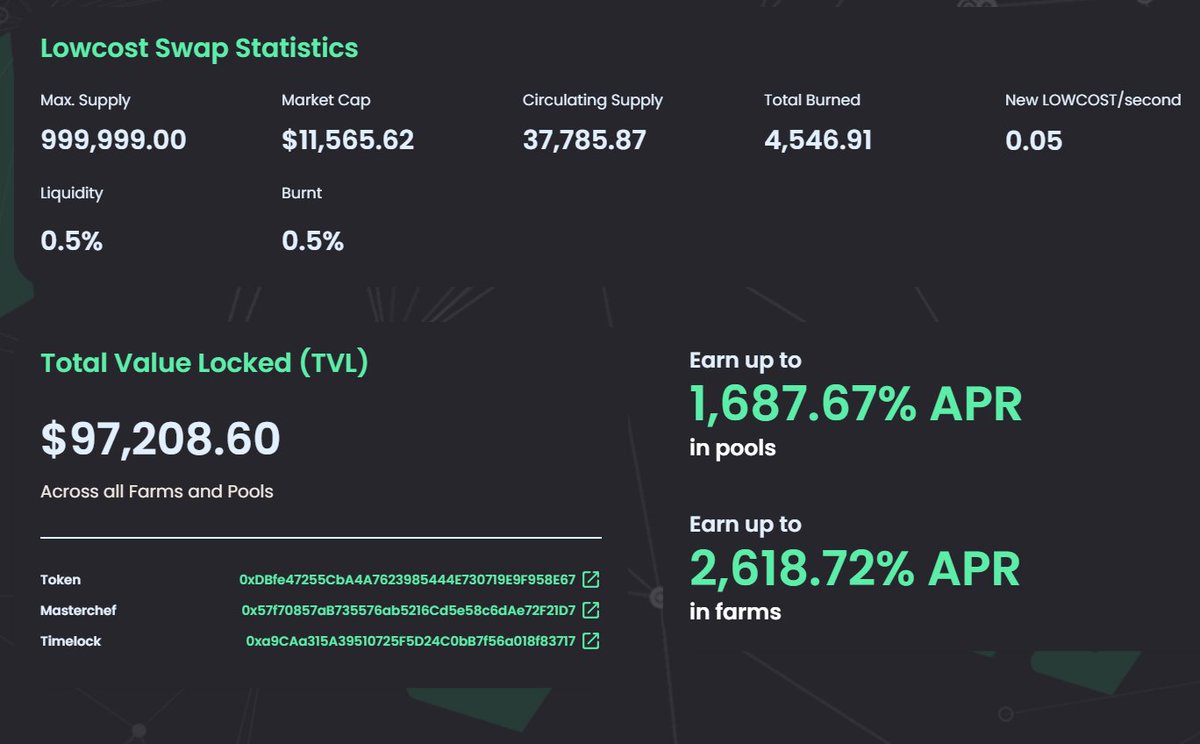Click the Timelock row label
This screenshot has width=1200, height=744.
pyautogui.click(x=71, y=641)
